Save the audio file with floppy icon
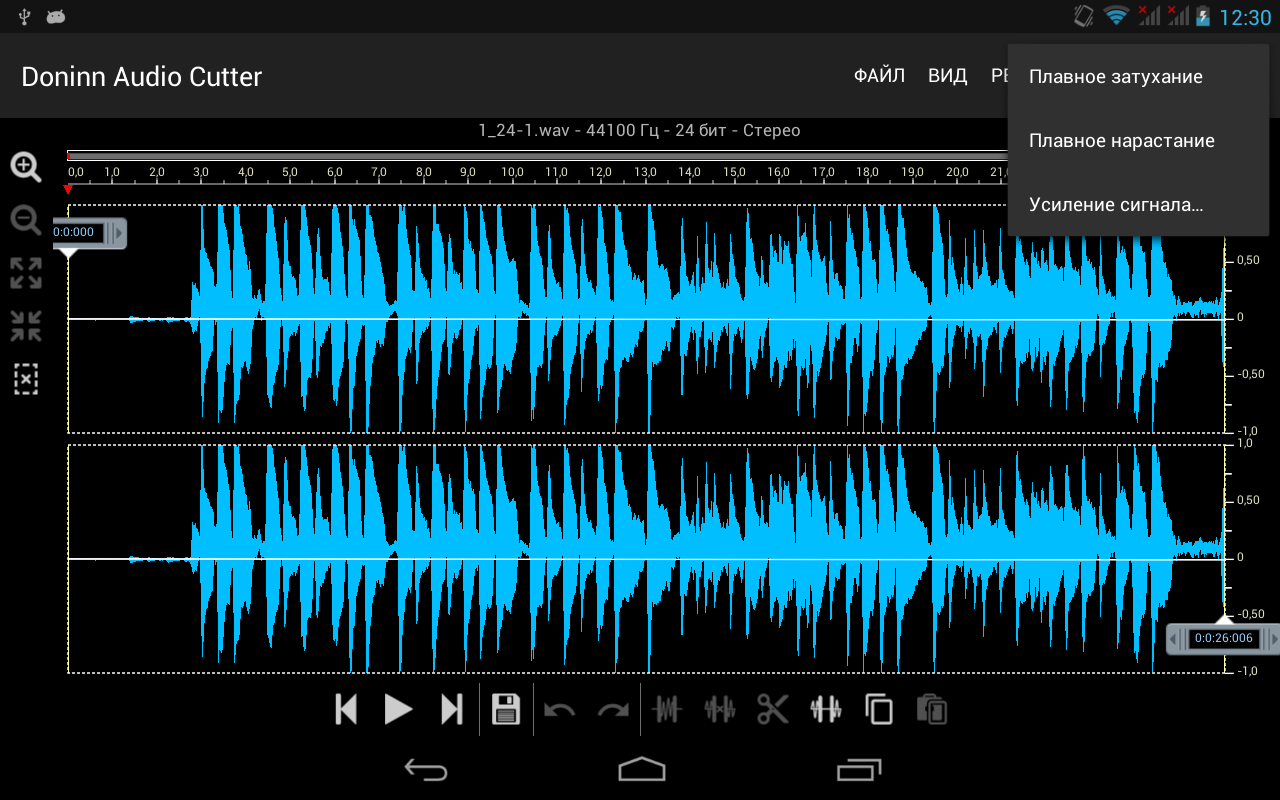This screenshot has height=800, width=1280. tap(506, 709)
